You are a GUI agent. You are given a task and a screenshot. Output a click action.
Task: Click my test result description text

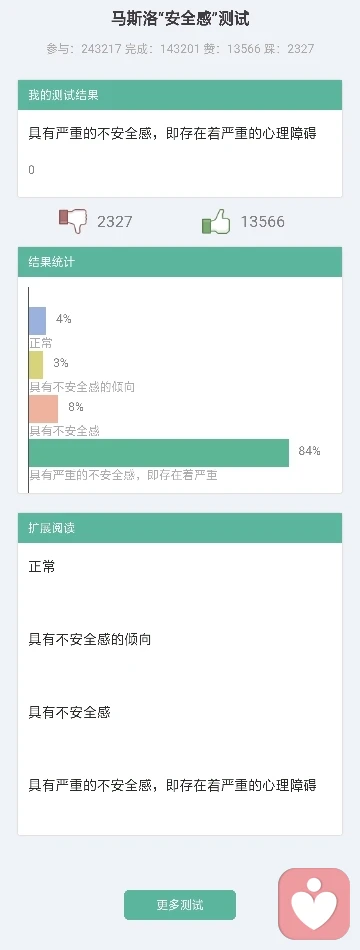click(173, 134)
